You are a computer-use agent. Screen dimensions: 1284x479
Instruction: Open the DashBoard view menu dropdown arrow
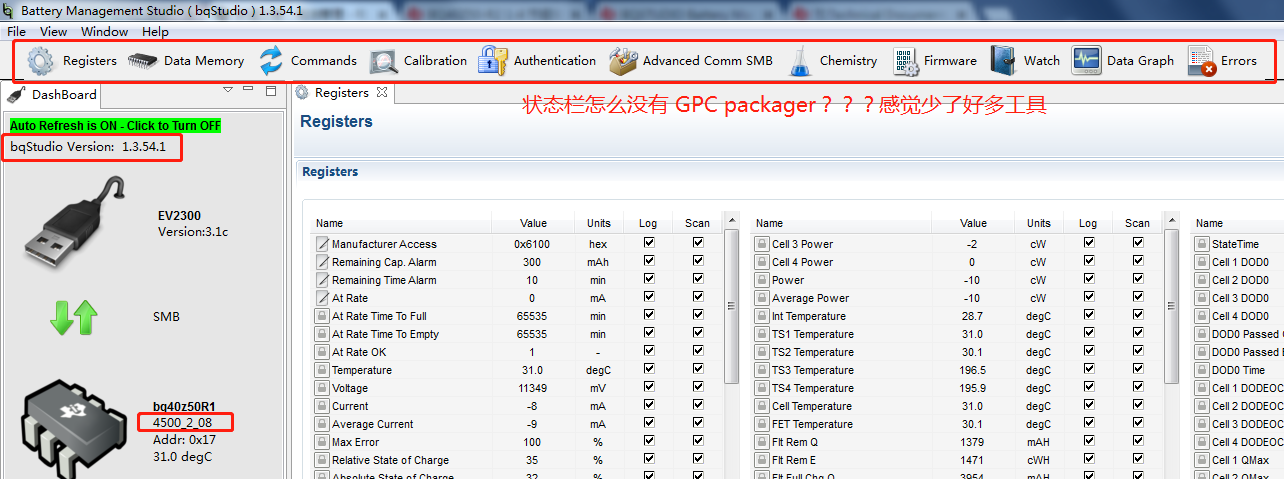pyautogui.click(x=228, y=90)
